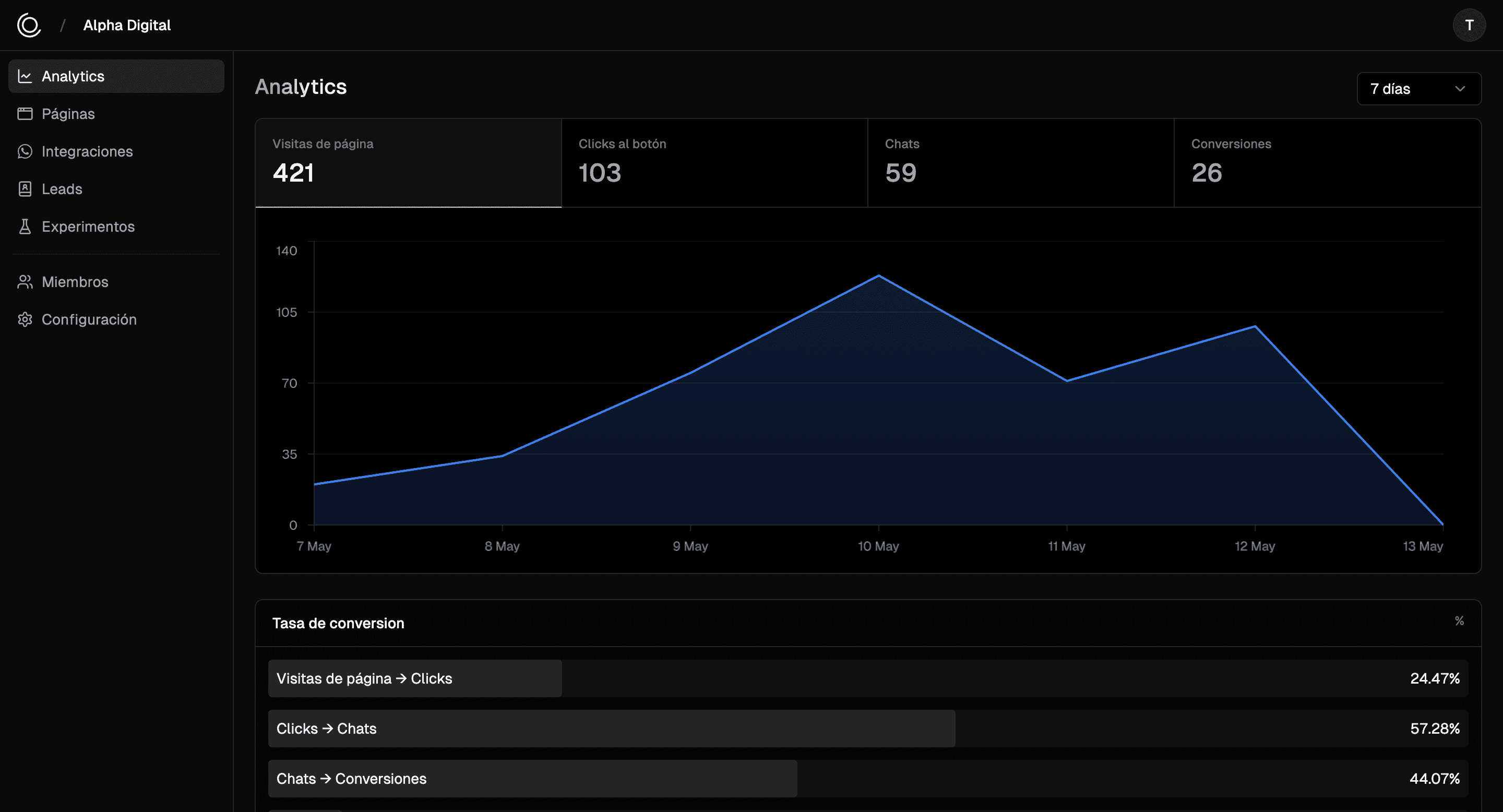
Task: Open the Alpha Digital workspace link
Action: tap(127, 25)
